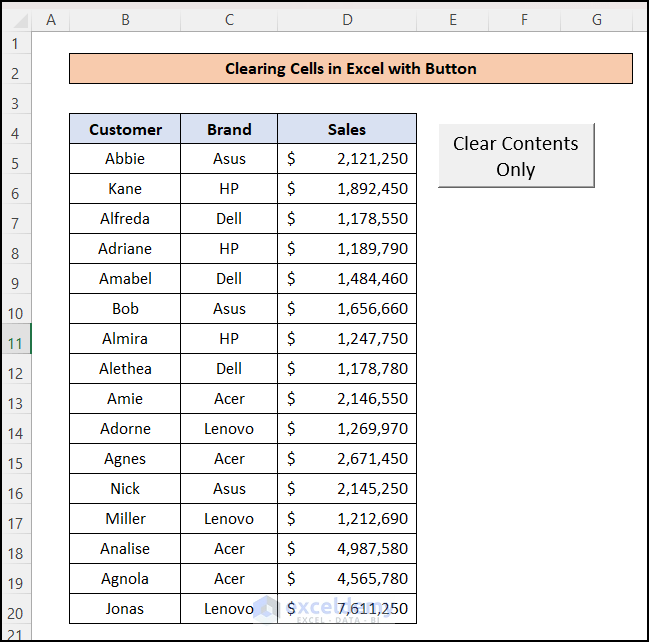The width and height of the screenshot is (649, 642).
Task: Select column D header
Action: tap(347, 20)
